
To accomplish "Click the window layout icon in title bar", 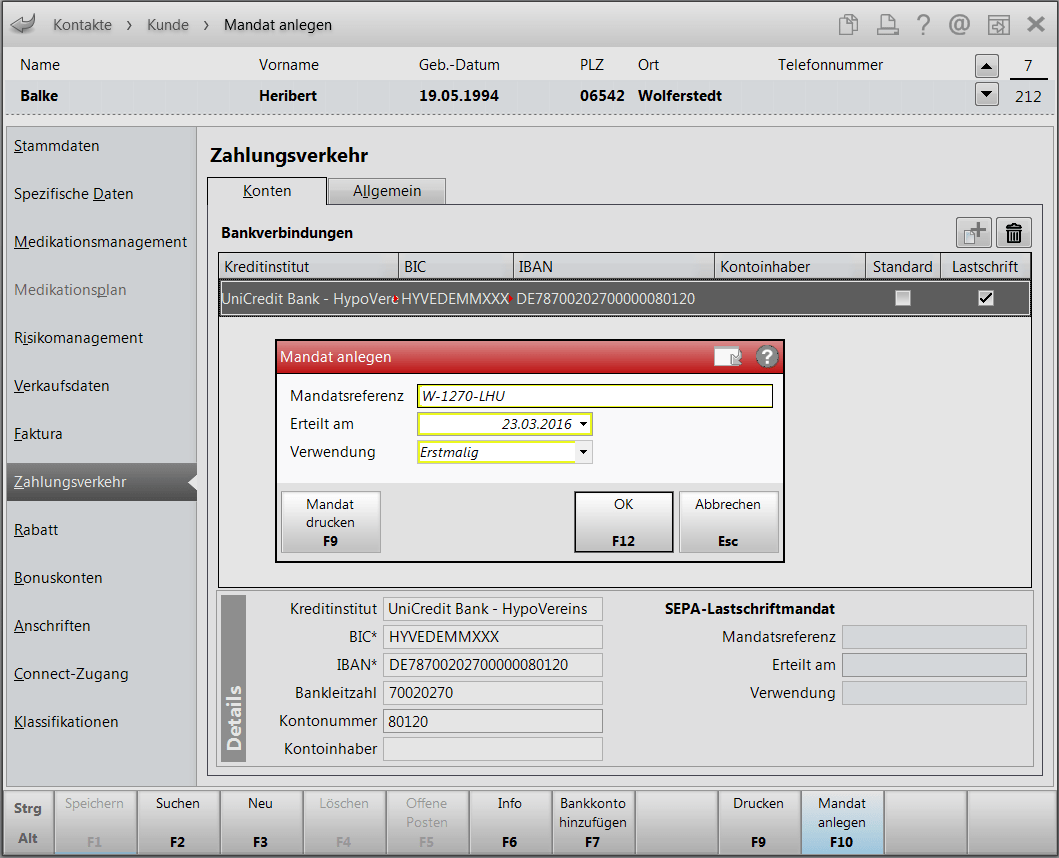I will coord(998,25).
